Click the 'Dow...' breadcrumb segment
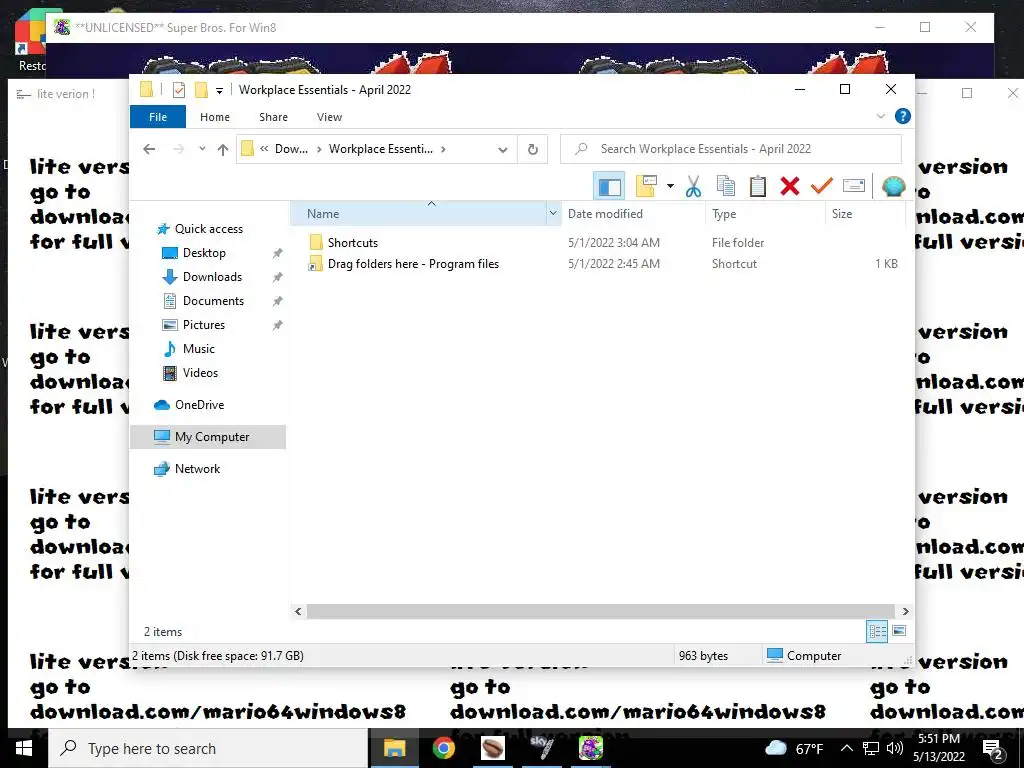 click(x=291, y=149)
